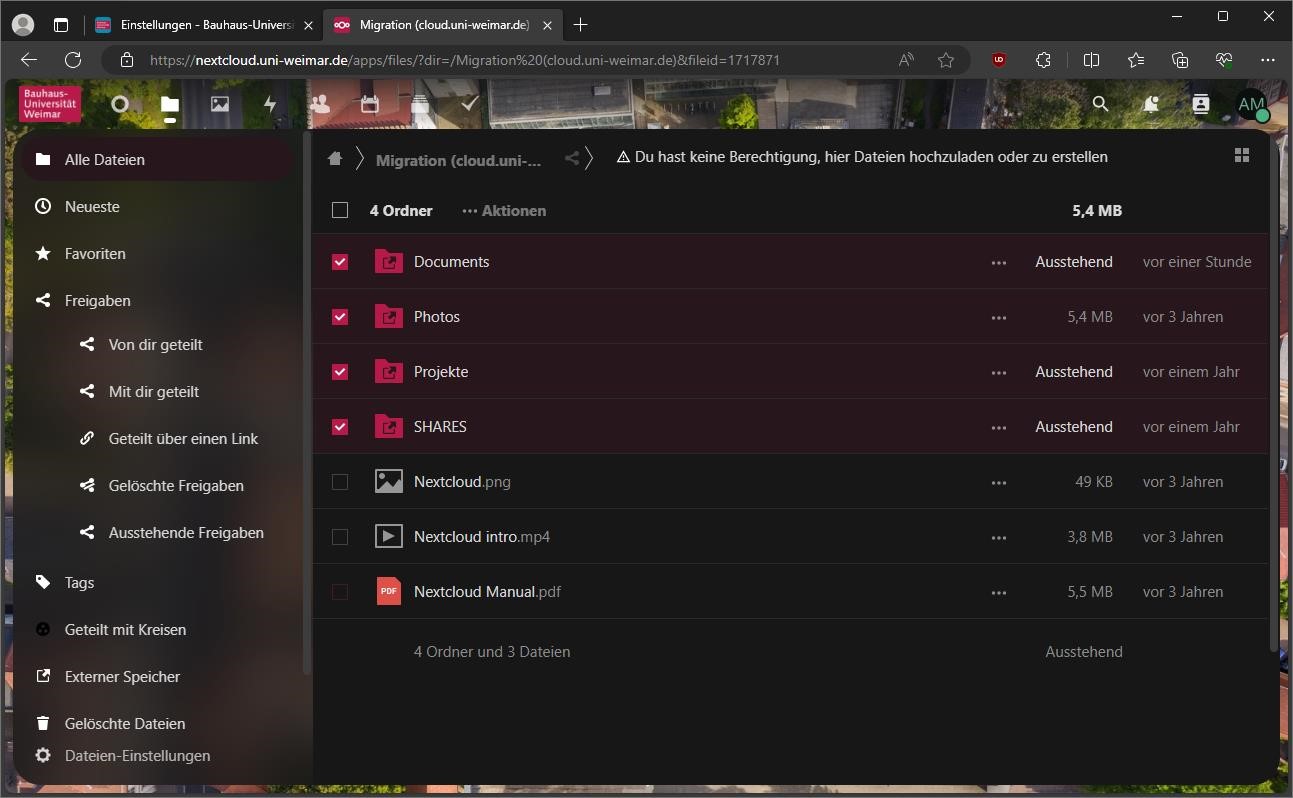Go to the home folder breadcrumb icon

click(x=335, y=158)
